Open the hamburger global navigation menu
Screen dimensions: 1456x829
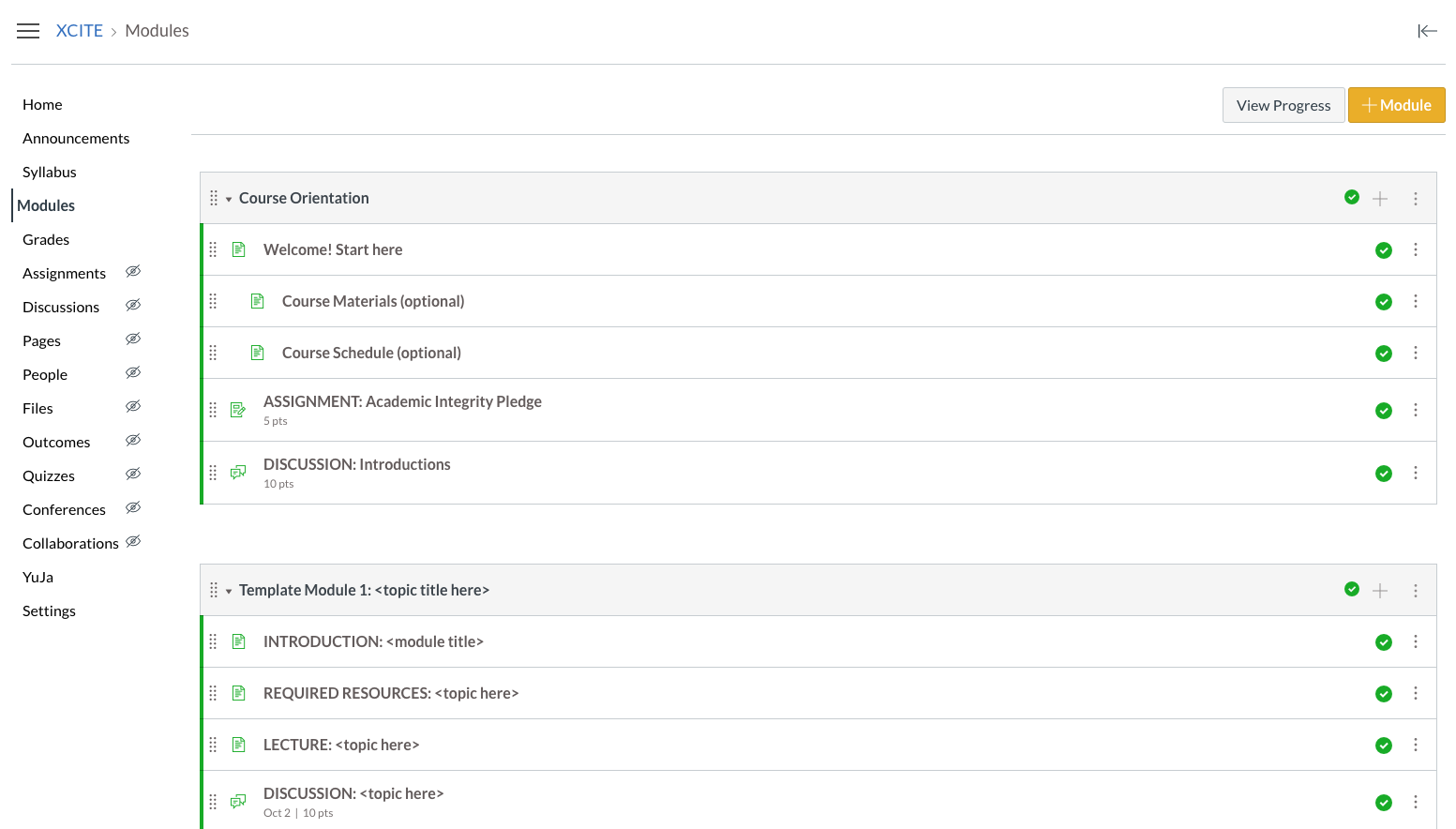point(28,31)
